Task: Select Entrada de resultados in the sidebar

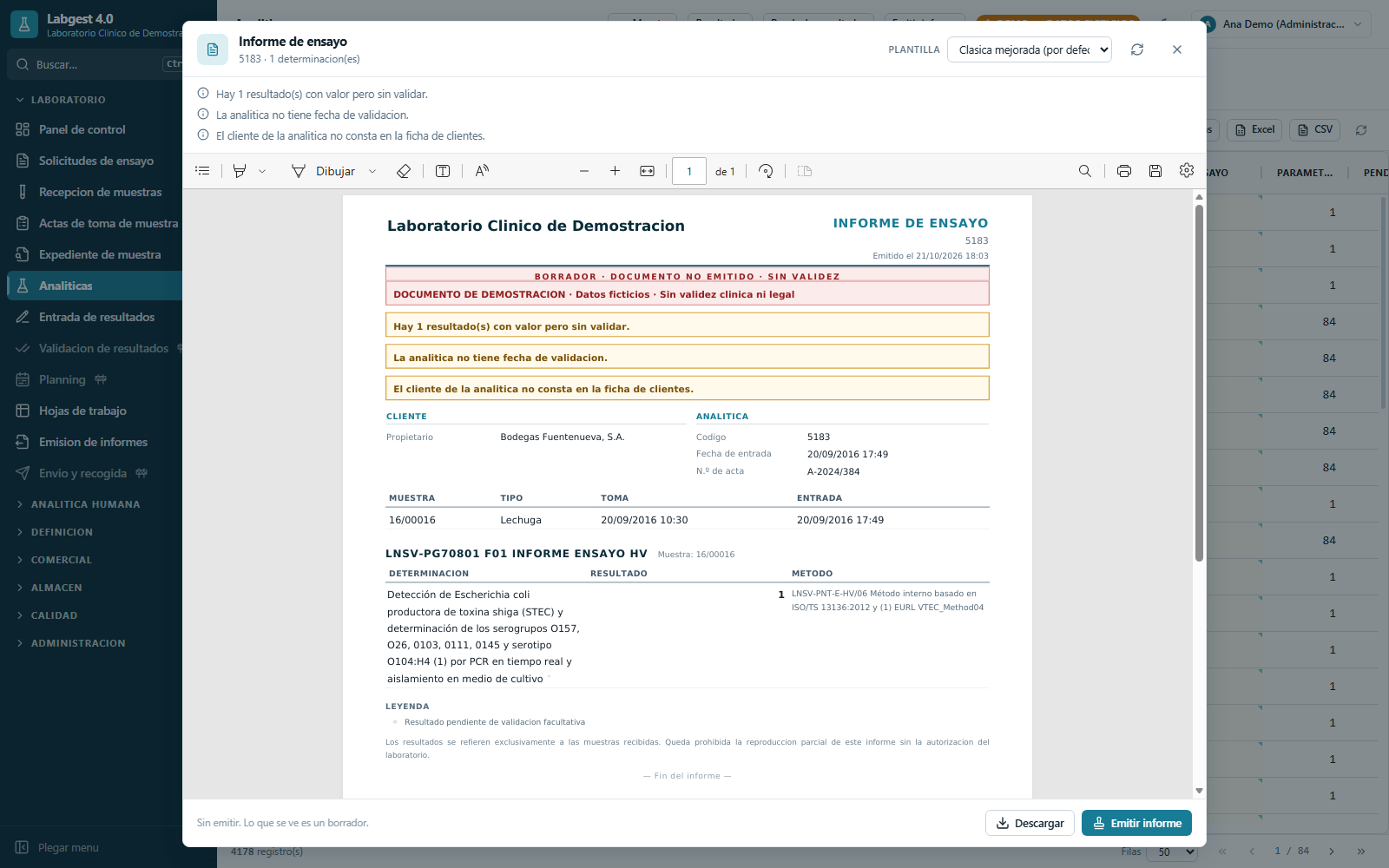Action: pyautogui.click(x=95, y=317)
